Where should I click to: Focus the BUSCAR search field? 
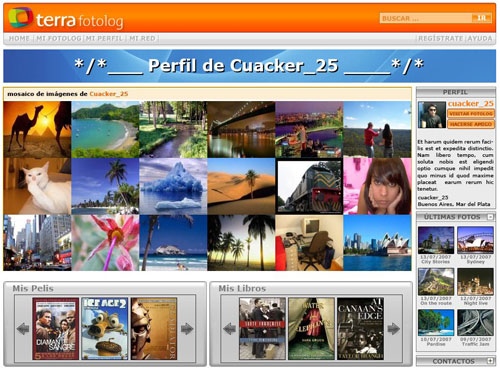(x=426, y=18)
